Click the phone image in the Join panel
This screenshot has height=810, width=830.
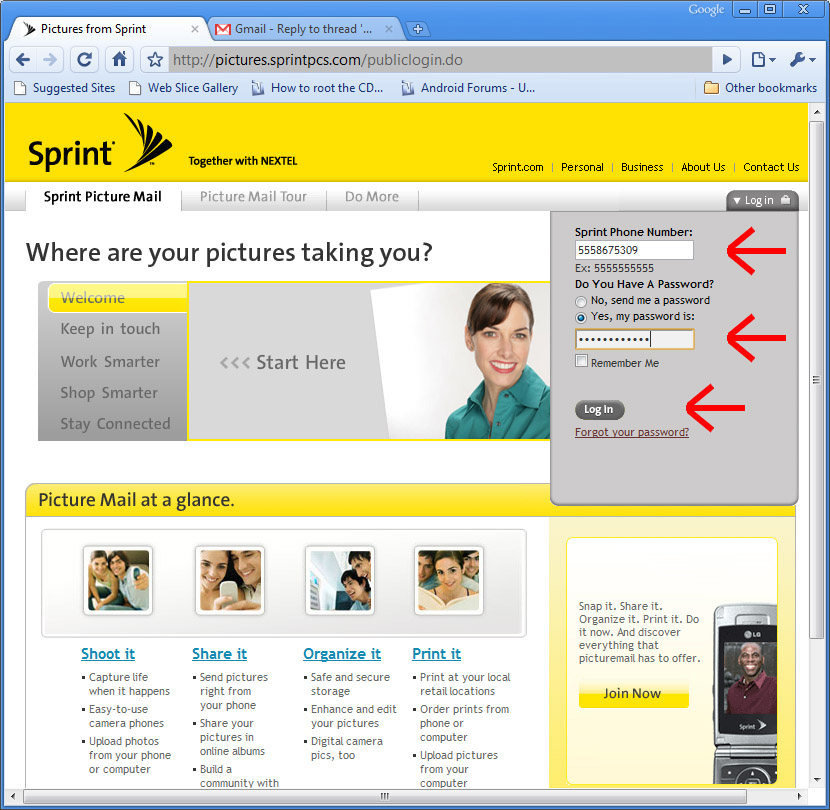tap(745, 695)
